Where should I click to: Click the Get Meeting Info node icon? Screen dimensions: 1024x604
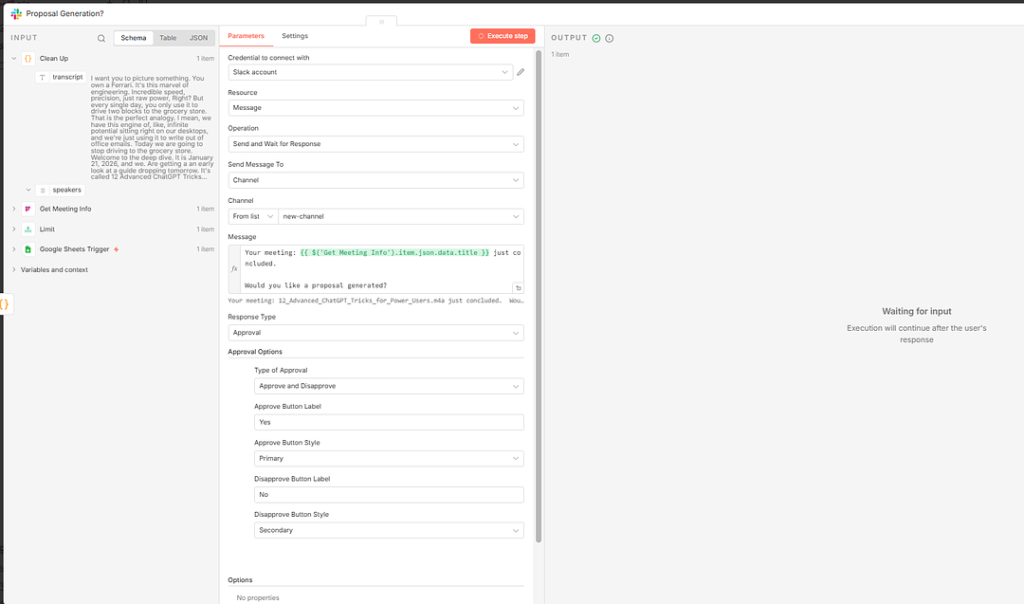(x=28, y=209)
